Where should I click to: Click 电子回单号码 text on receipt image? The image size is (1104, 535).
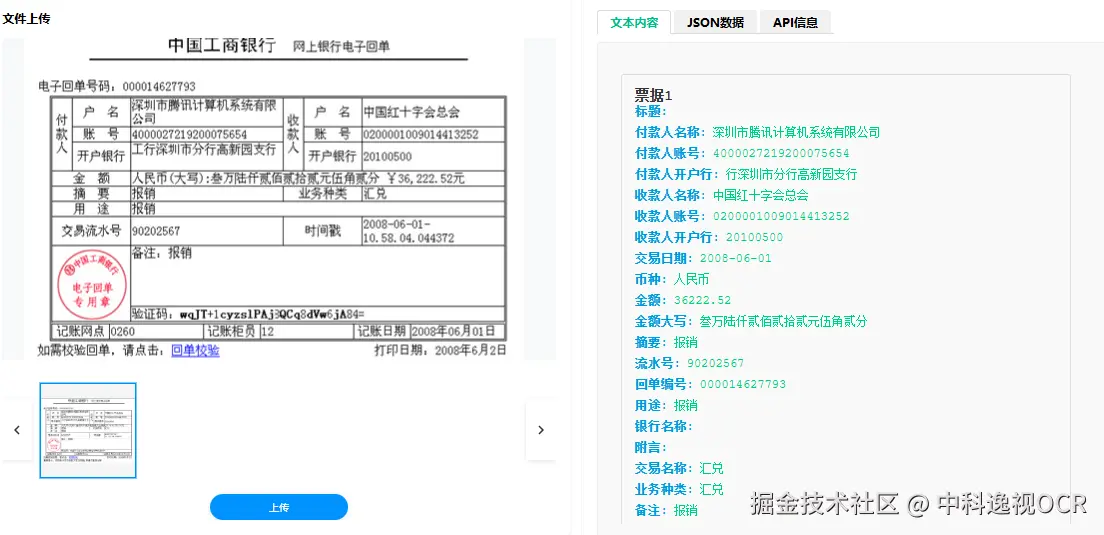point(117,87)
